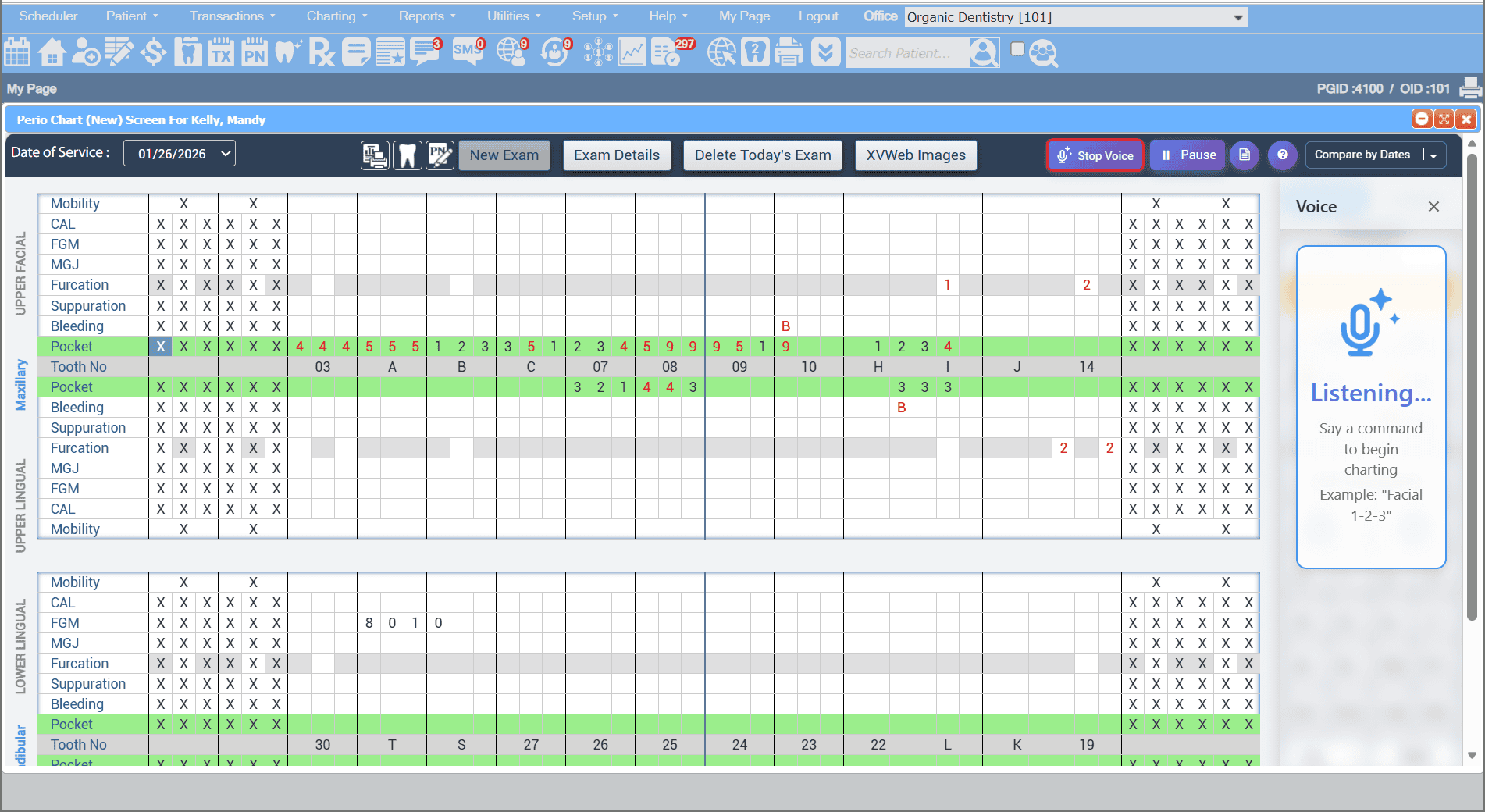Click the SMS messages icon
Screen dimensions: 1485x812
[x=468, y=52]
